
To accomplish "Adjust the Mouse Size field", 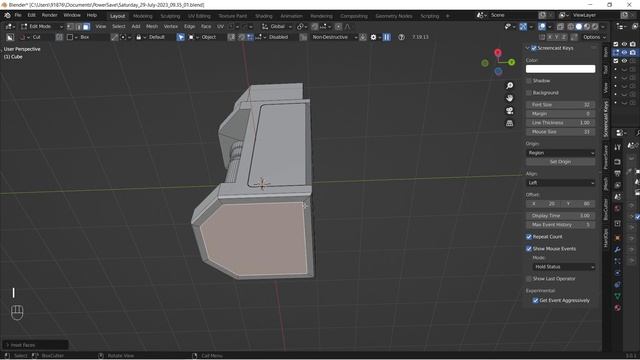I will pyautogui.click(x=560, y=132).
